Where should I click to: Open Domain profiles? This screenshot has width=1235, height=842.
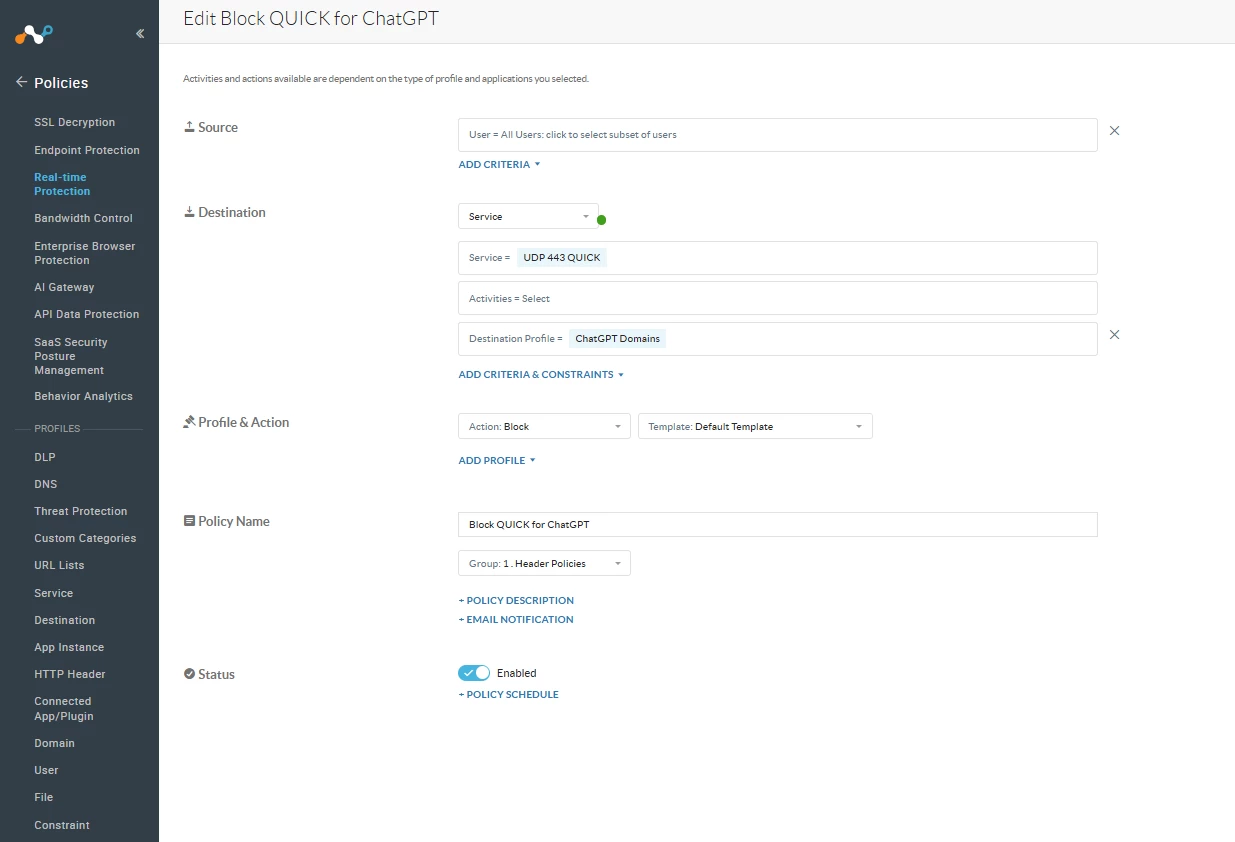coord(55,743)
